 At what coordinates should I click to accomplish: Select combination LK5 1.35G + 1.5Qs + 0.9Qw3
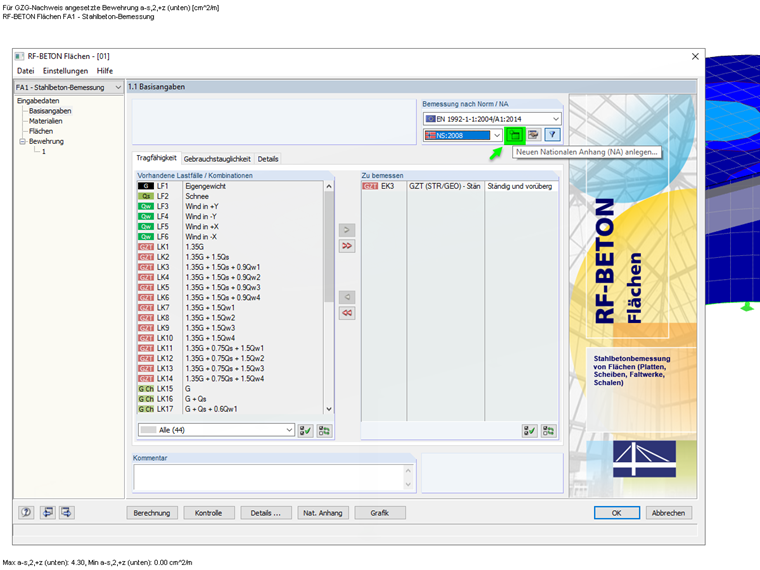231,287
